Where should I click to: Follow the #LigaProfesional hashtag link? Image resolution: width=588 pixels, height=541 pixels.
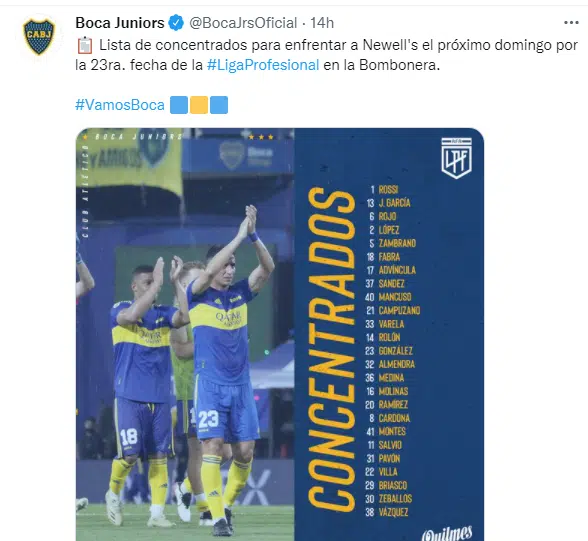(x=263, y=65)
